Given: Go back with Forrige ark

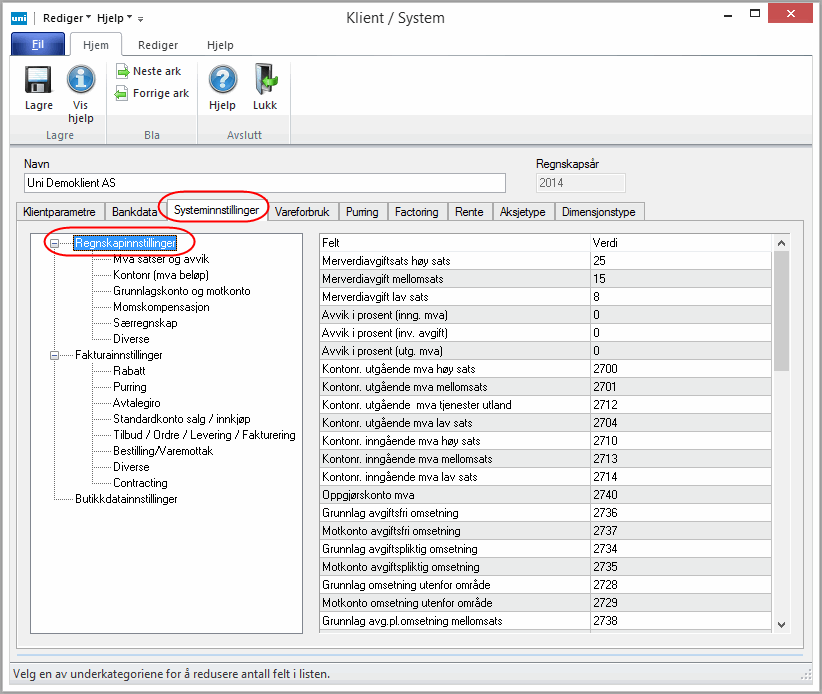Looking at the screenshot, I should pos(151,93).
